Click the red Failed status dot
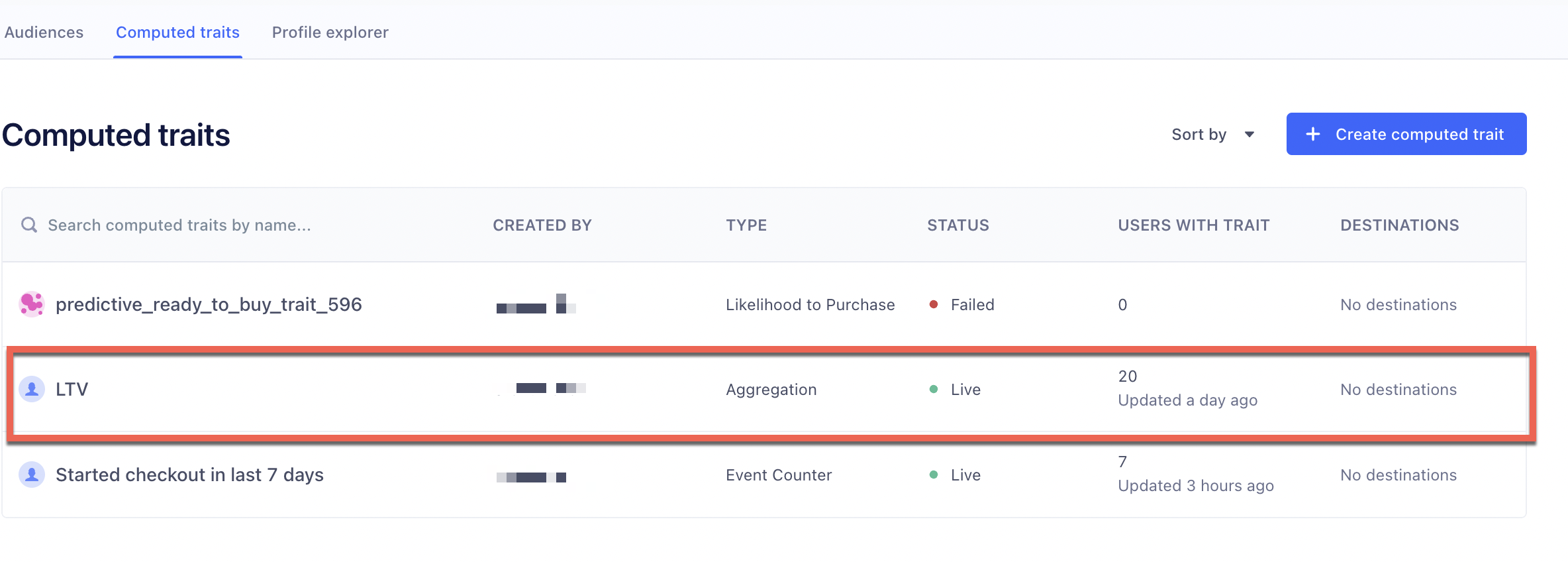The width and height of the screenshot is (1568, 562). (934, 304)
